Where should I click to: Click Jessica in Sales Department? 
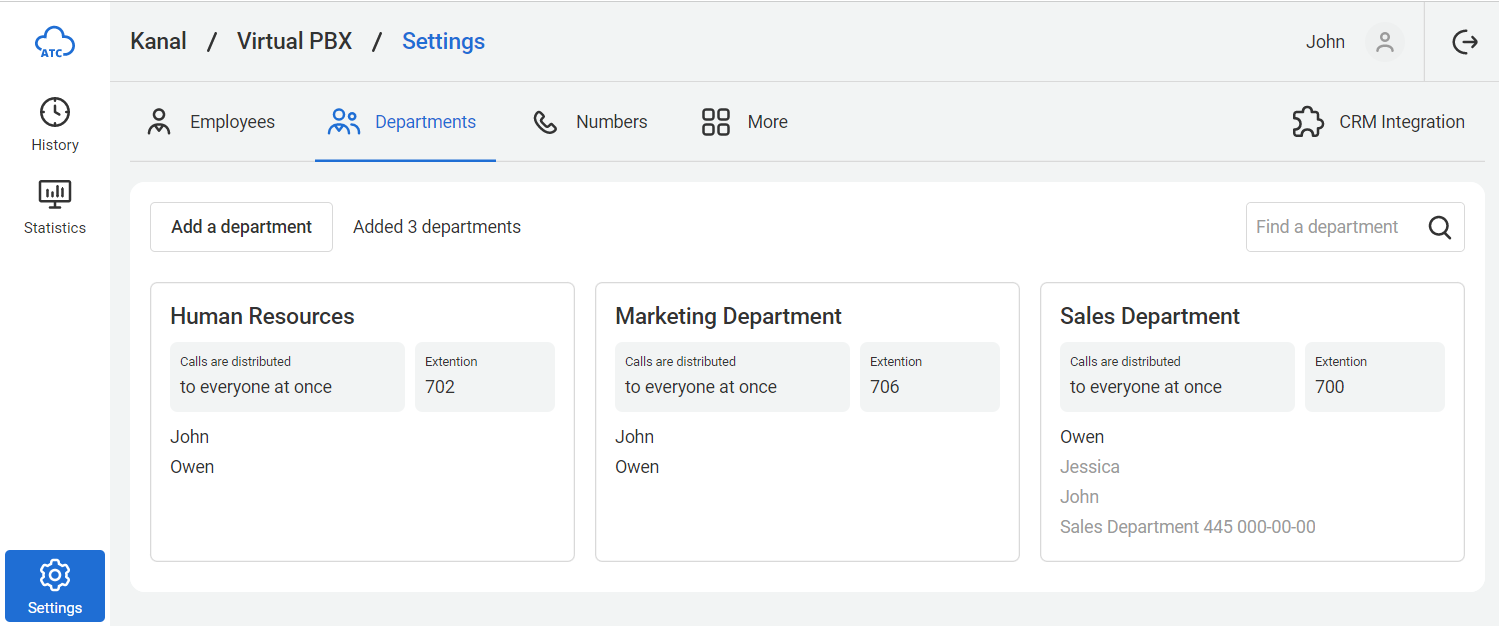1089,467
